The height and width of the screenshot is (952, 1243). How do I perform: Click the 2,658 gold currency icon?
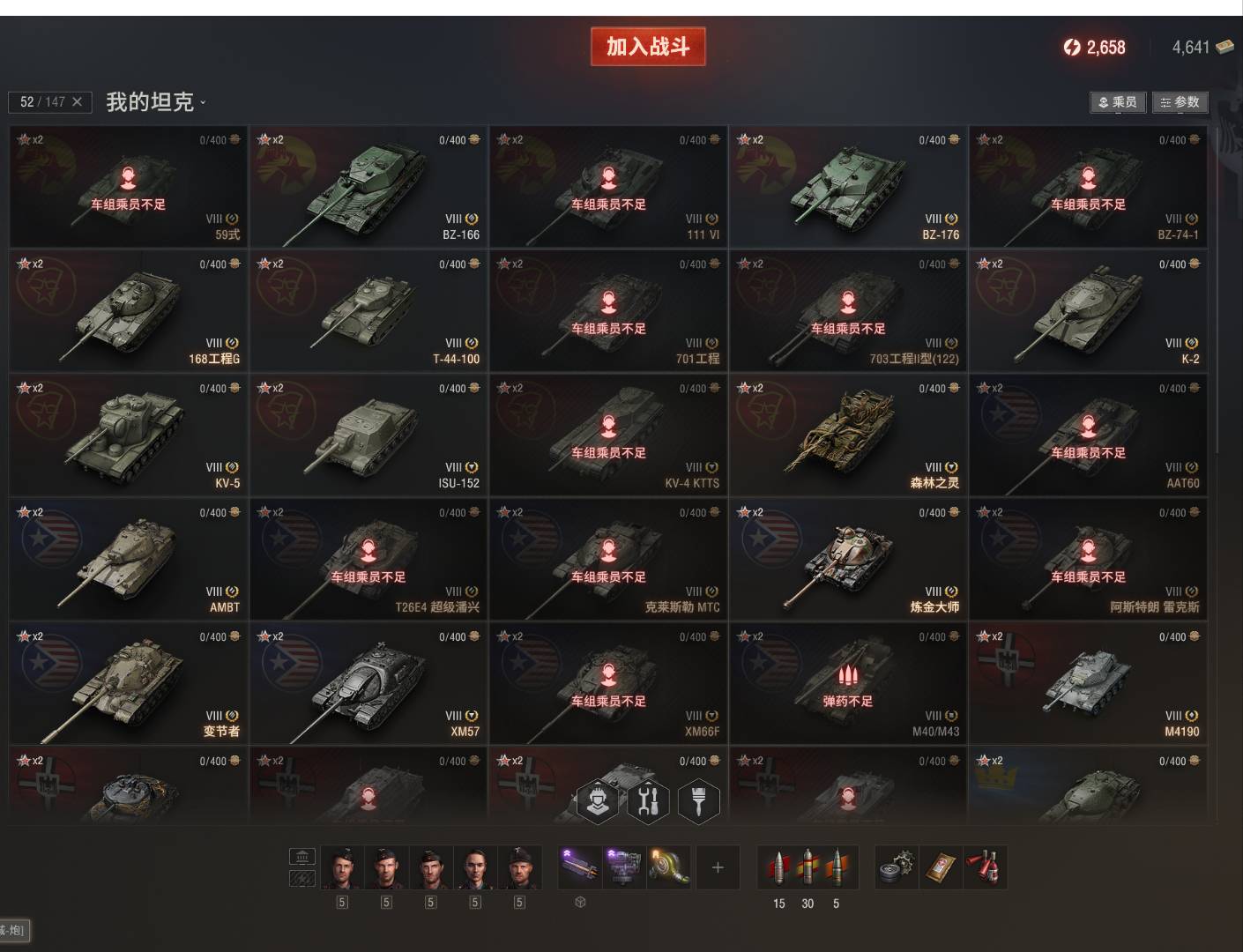[1072, 48]
